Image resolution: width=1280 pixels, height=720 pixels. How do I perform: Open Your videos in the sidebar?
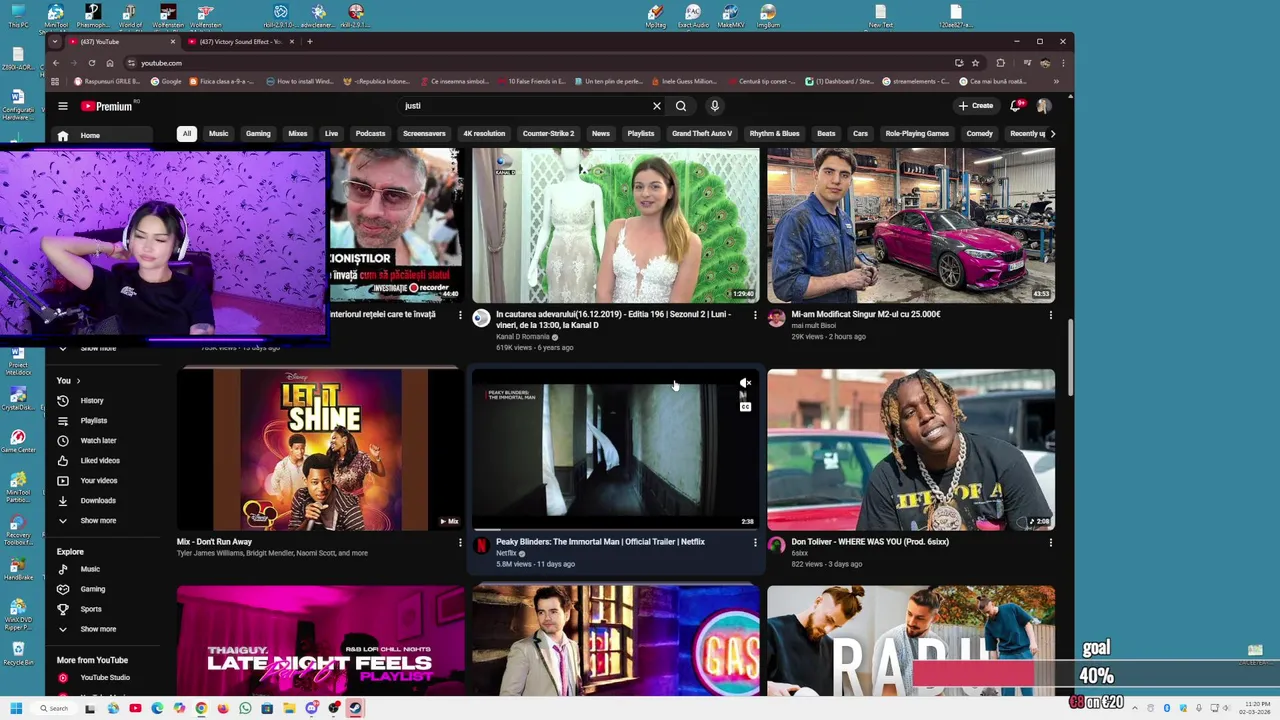pos(98,481)
